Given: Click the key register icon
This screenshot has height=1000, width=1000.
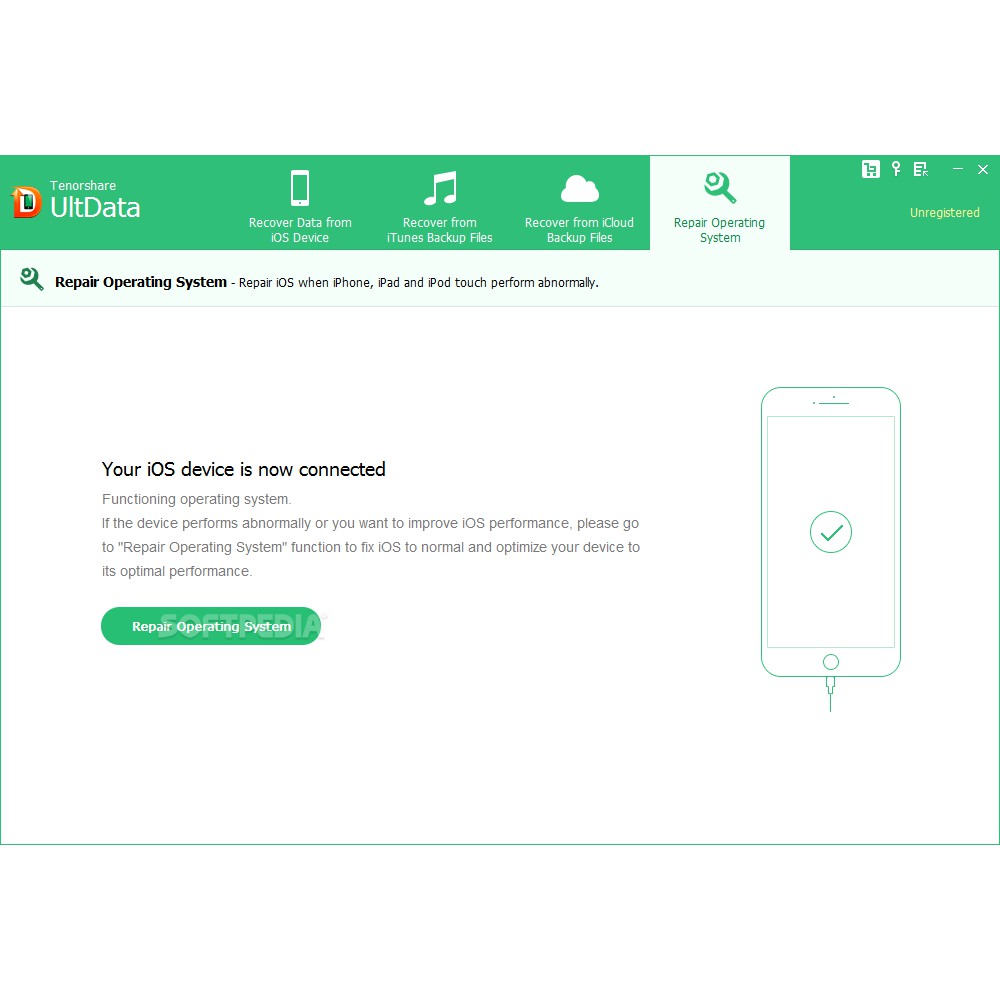Looking at the screenshot, I should tap(896, 169).
